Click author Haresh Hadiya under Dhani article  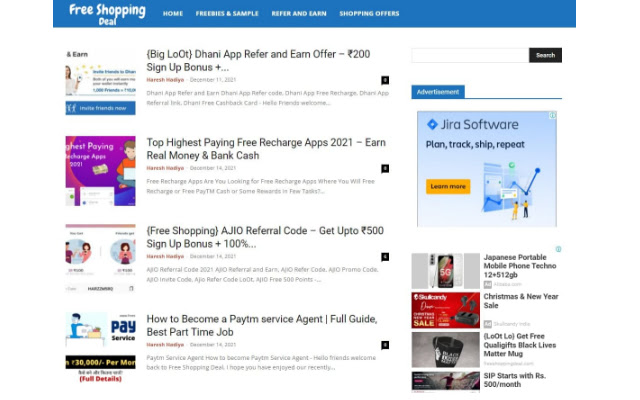(165, 80)
